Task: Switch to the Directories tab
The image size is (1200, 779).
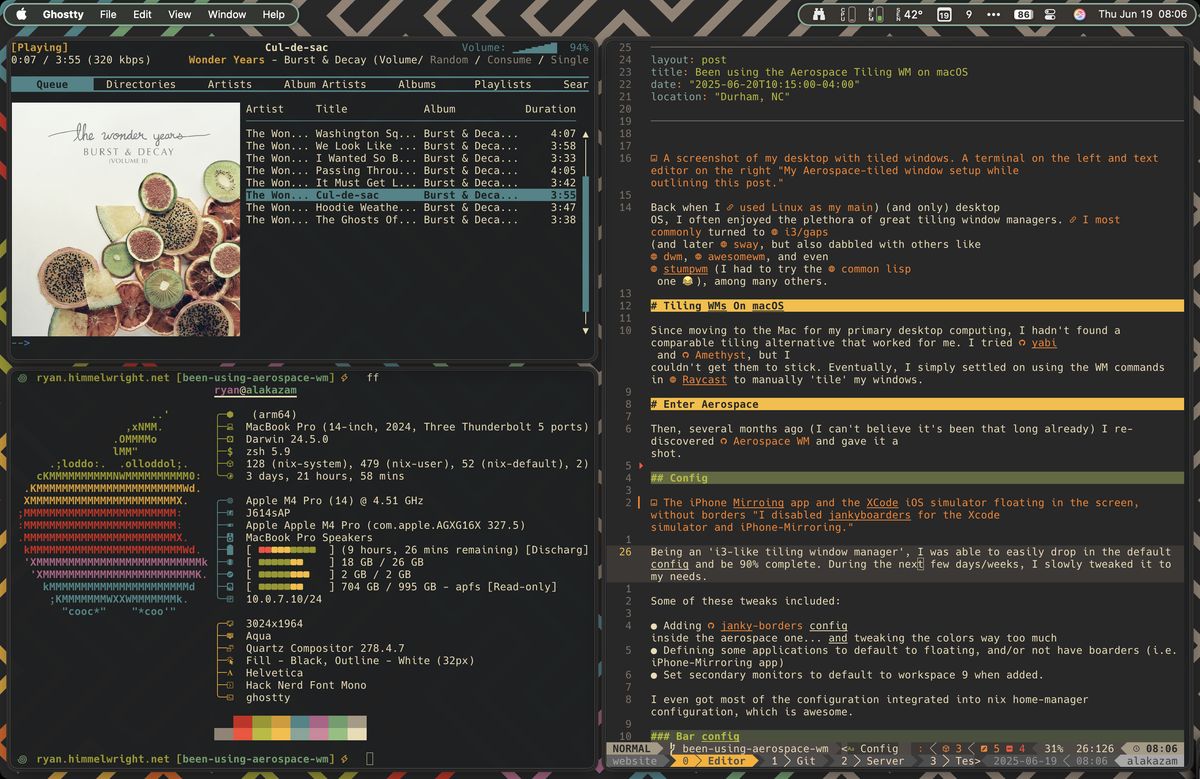Action: click(x=141, y=84)
